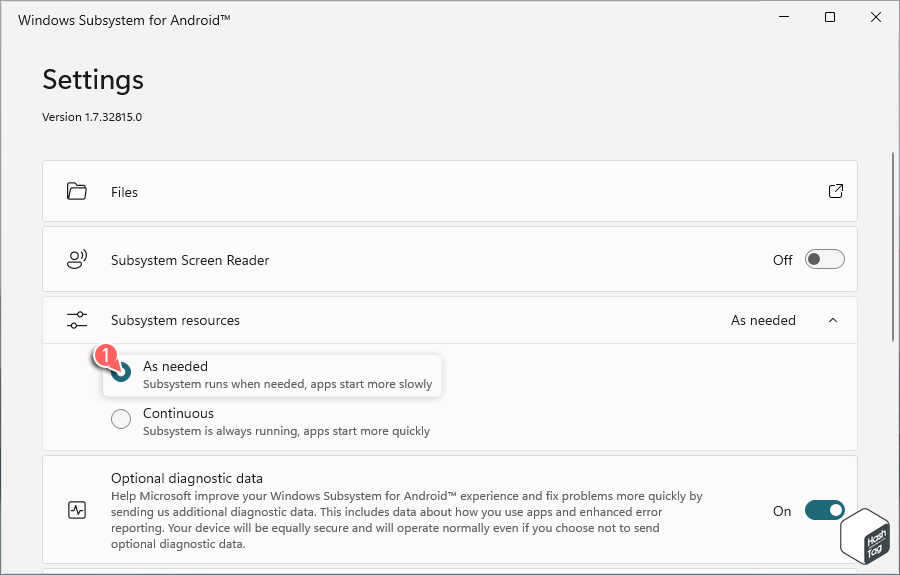
Task: Click the On status text for diagnostic data
Action: [782, 511]
